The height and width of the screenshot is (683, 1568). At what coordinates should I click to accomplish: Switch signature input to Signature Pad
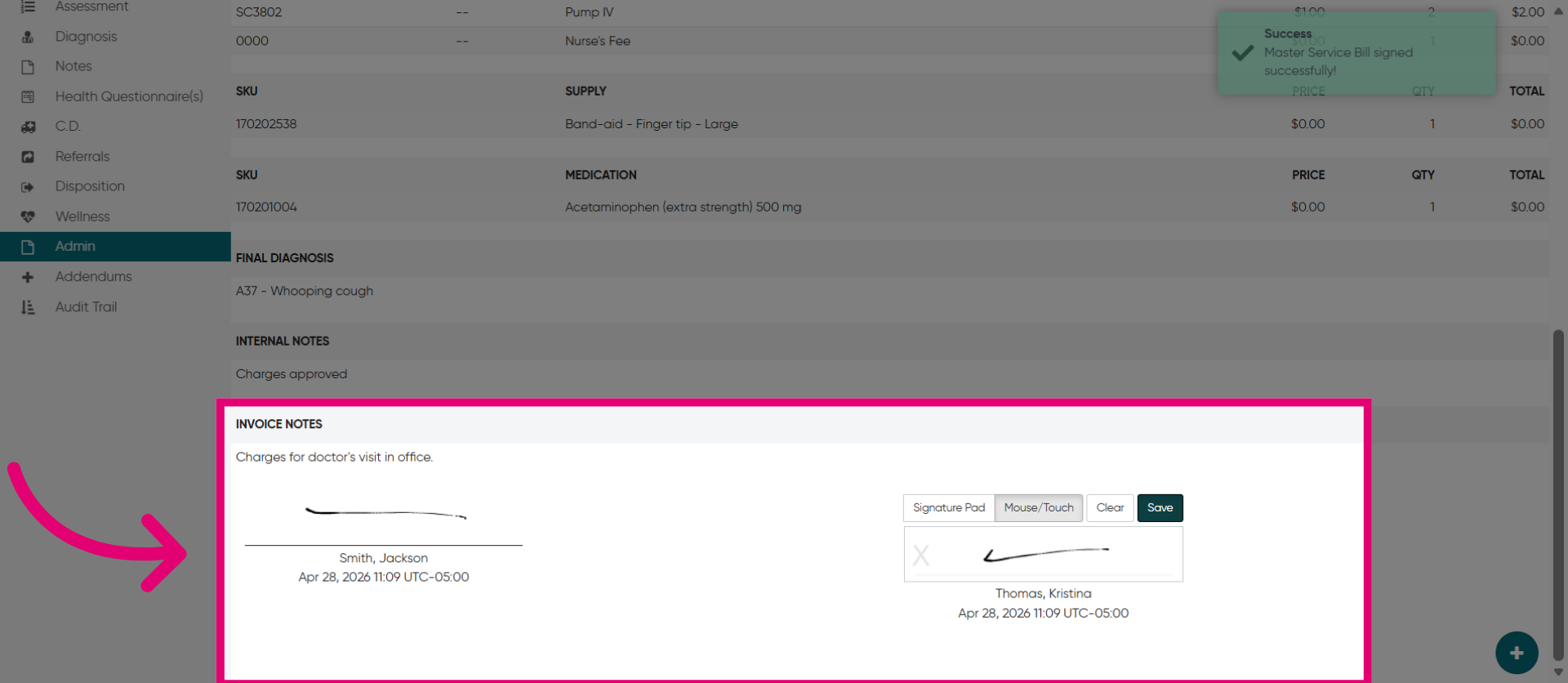coord(949,508)
